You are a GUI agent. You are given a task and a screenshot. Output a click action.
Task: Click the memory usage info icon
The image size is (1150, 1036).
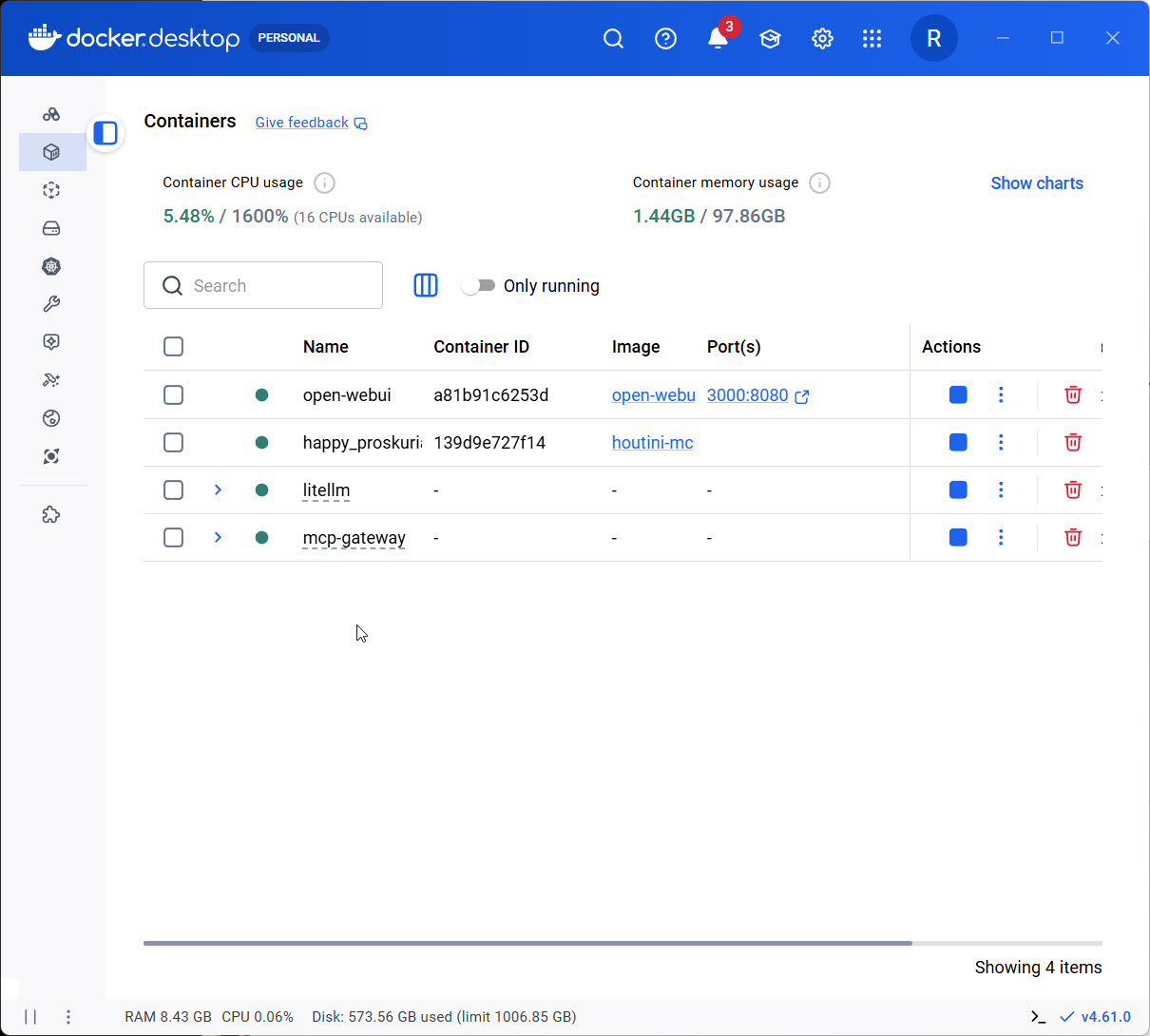coord(820,182)
